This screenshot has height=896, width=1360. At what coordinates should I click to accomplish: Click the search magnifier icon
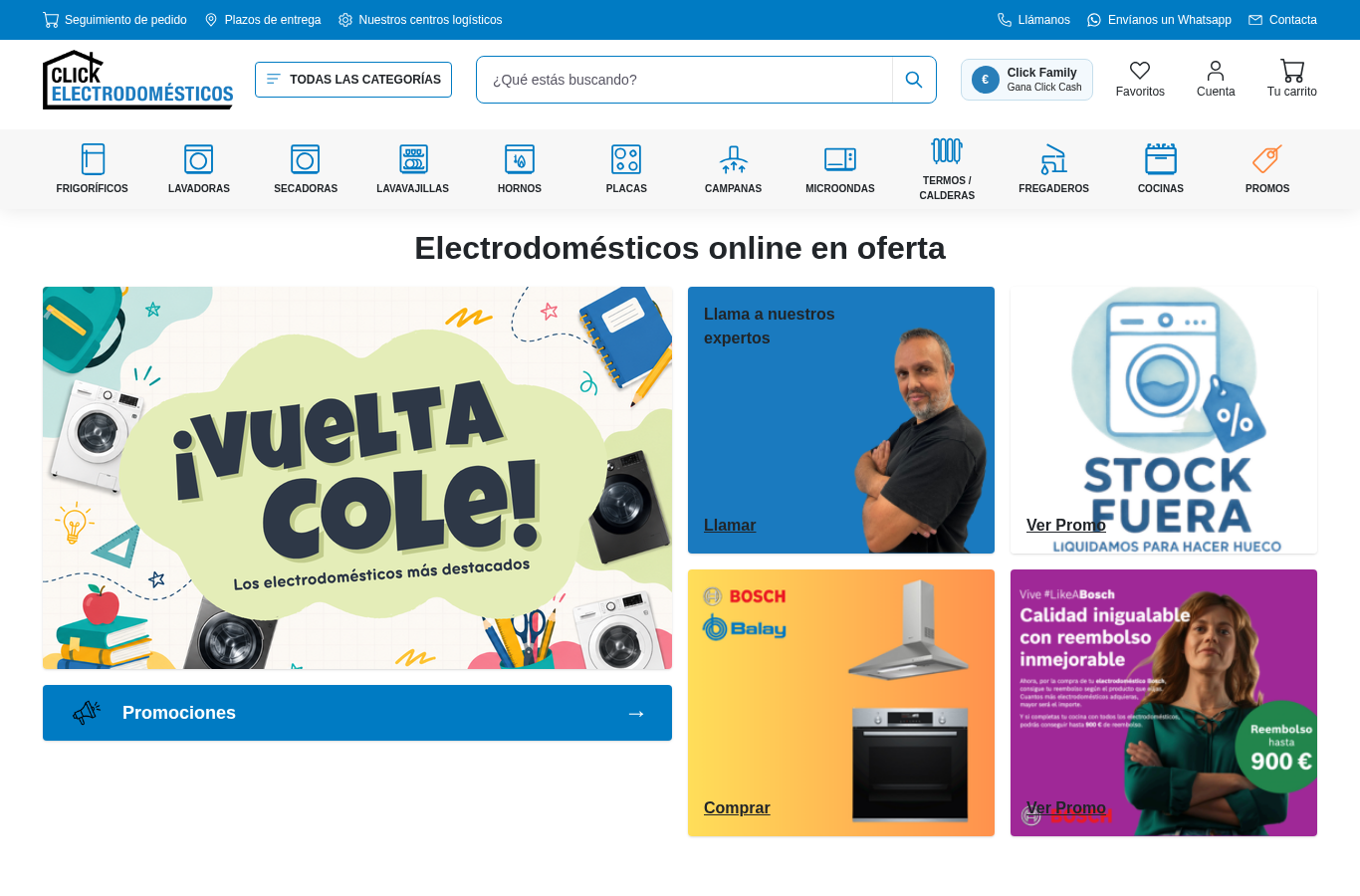pyautogui.click(x=914, y=80)
